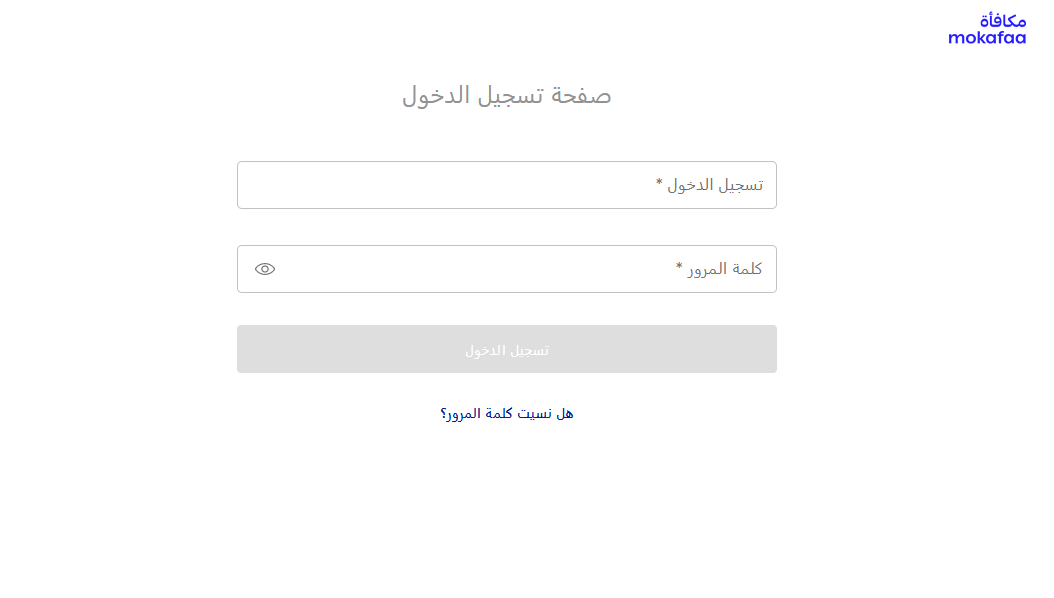Follow the forgot password link
1054x598 pixels.
click(x=507, y=413)
